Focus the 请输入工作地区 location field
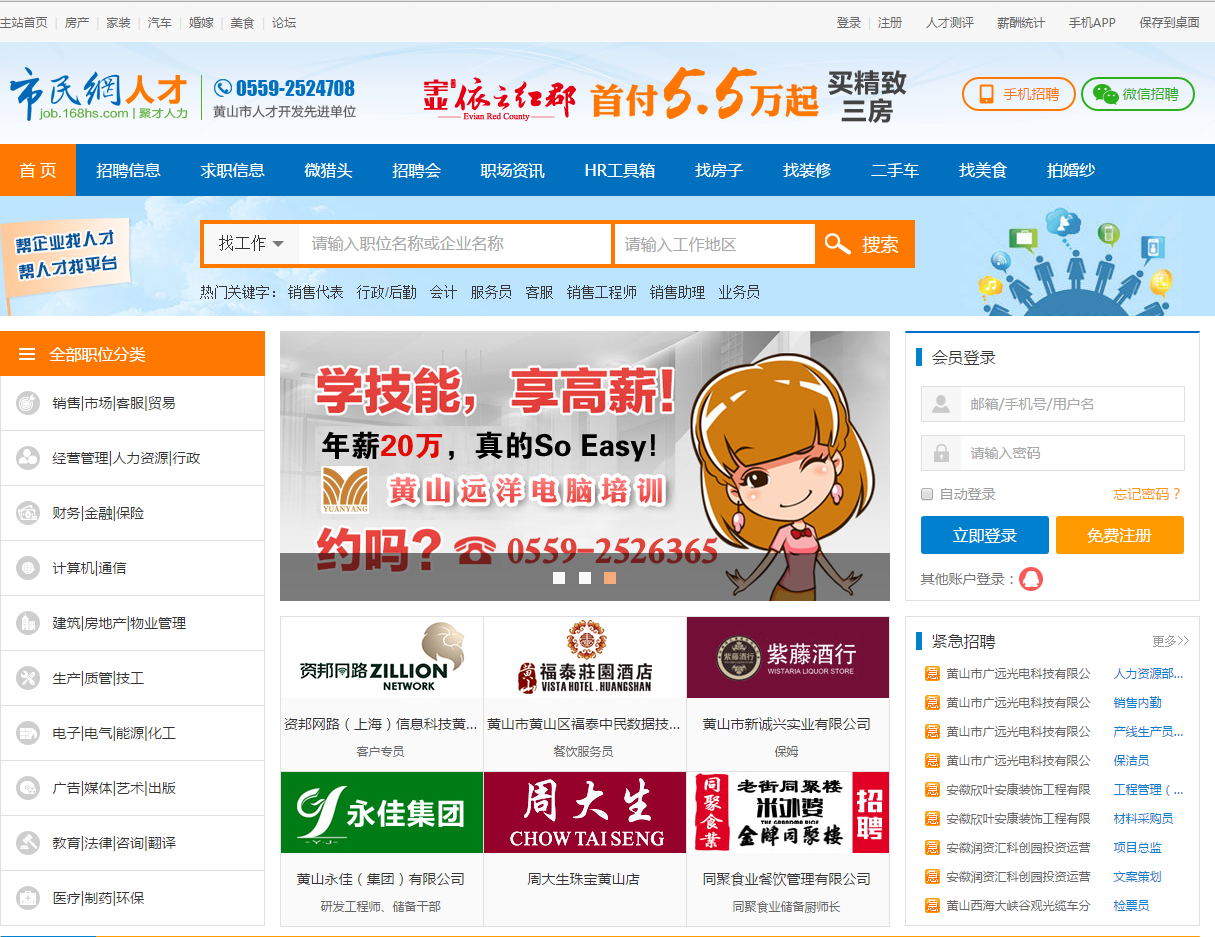Viewport: 1215px width, 937px height. coord(715,244)
